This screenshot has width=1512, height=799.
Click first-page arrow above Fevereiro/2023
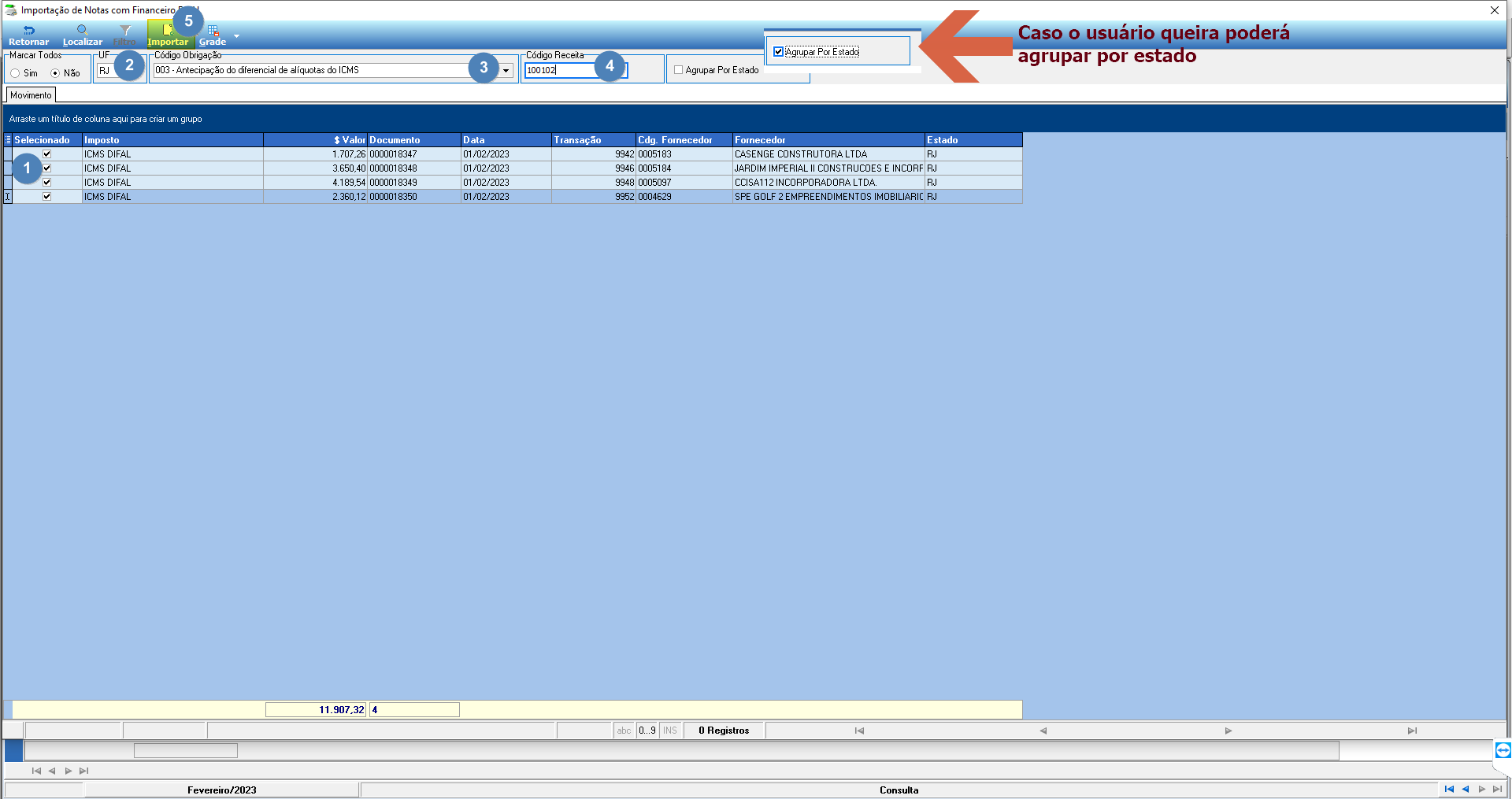tap(36, 771)
